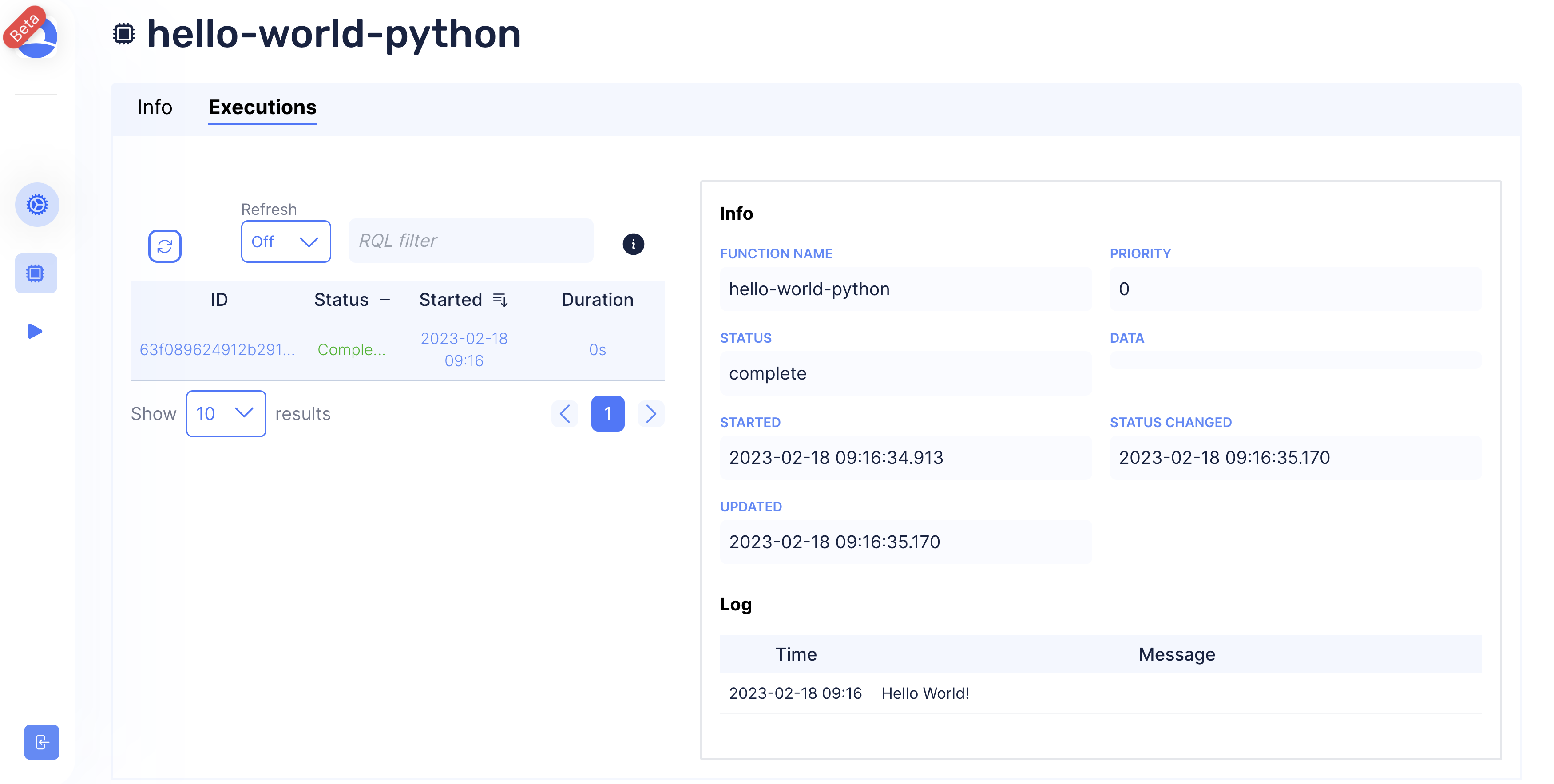This screenshot has height=784, width=1554.
Task: Open execution ID 63f089624912b291 link
Action: coord(217,350)
